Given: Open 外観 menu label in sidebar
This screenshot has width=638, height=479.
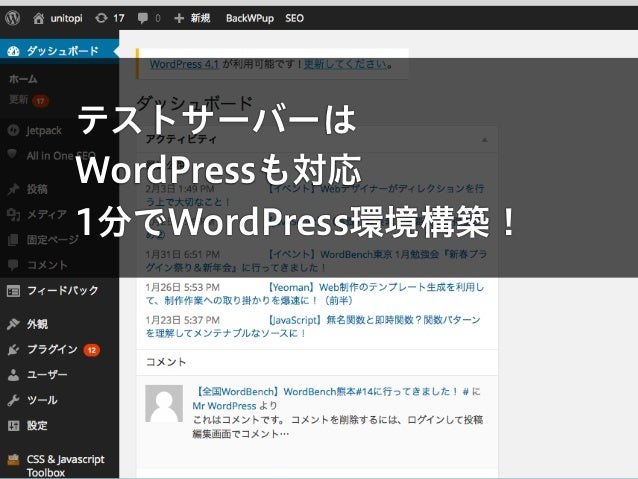Looking at the screenshot, I should point(37,324).
